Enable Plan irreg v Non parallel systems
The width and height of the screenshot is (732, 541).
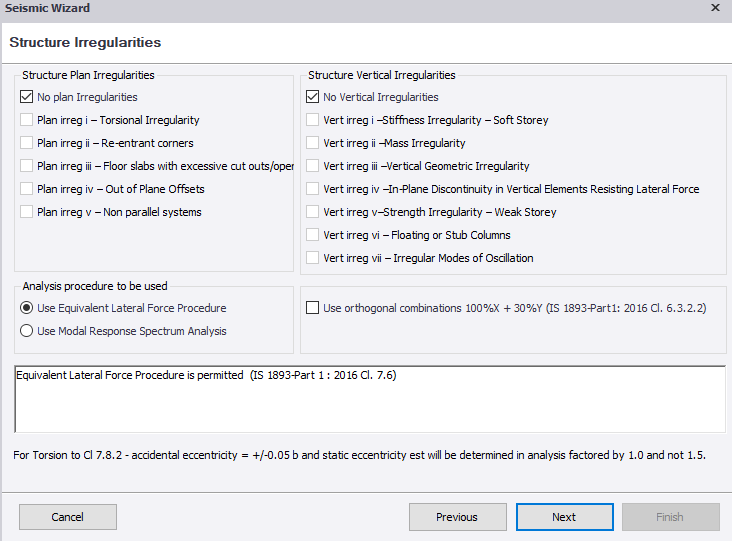click(27, 212)
